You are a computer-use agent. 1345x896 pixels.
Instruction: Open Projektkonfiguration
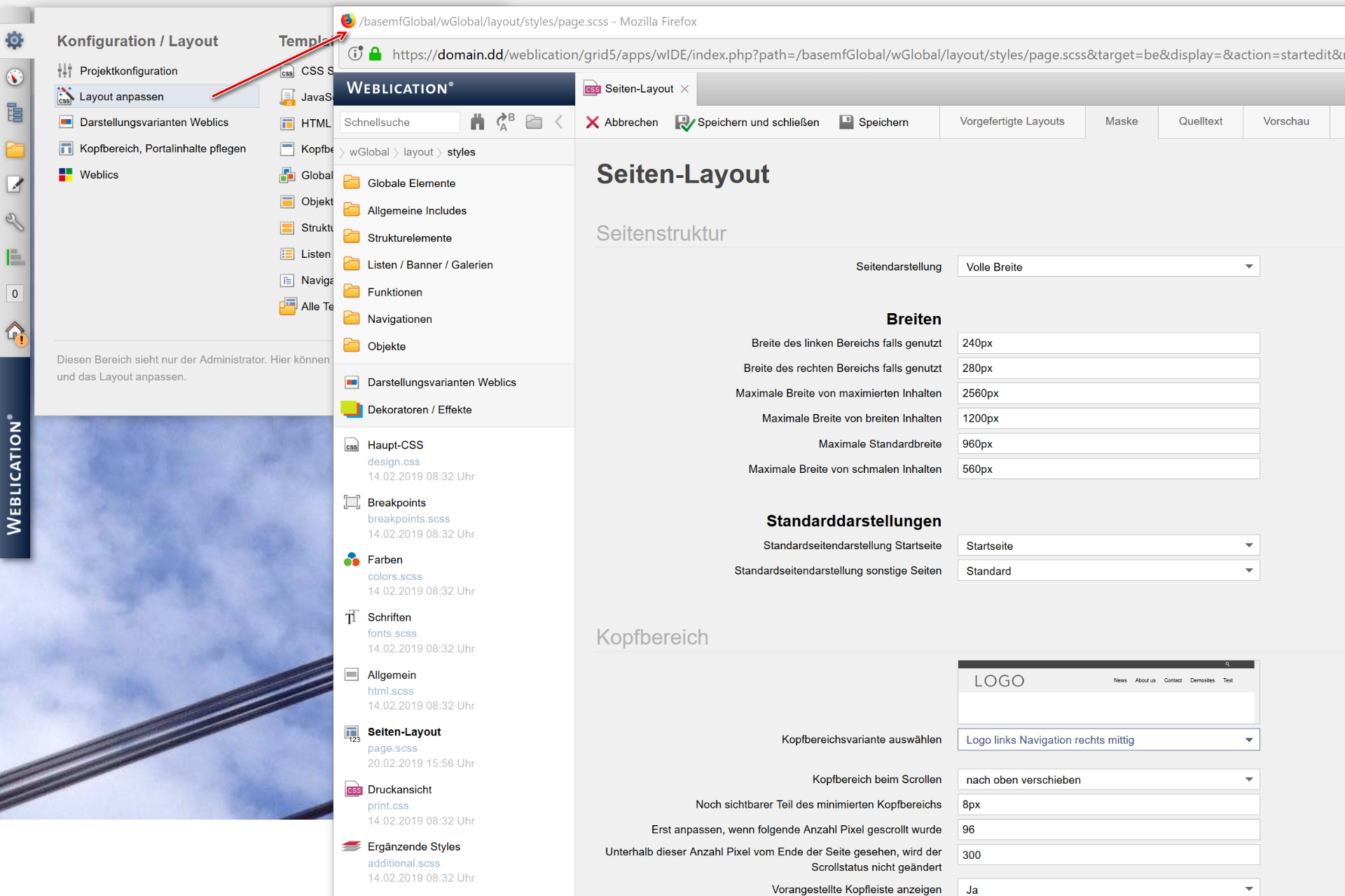[128, 71]
